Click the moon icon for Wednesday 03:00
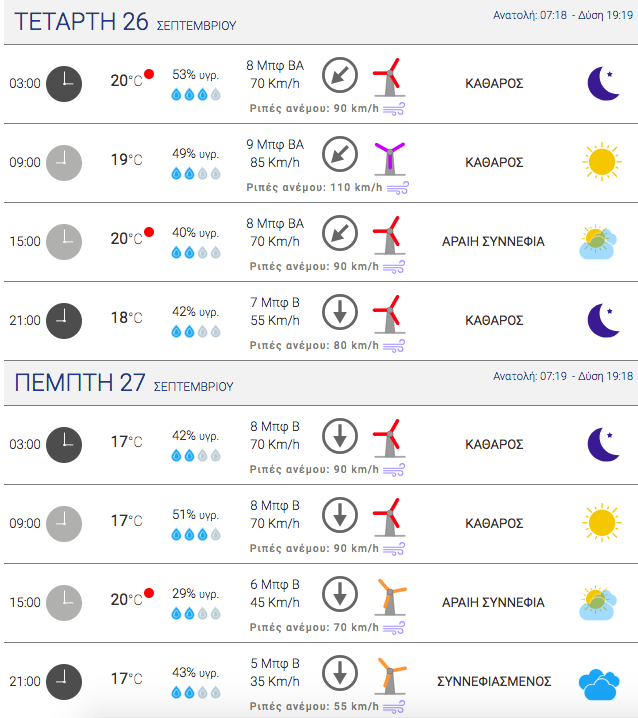Viewport: 638px width, 718px height. 602,84
